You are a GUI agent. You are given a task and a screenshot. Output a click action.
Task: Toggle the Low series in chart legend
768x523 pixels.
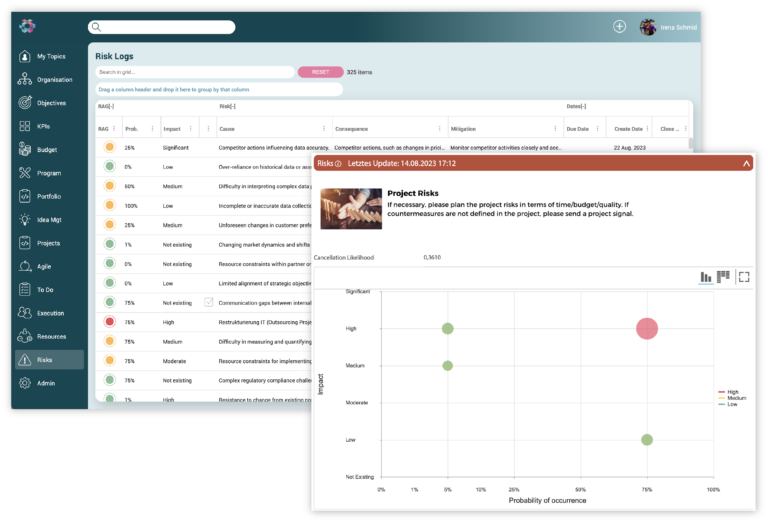(x=731, y=404)
